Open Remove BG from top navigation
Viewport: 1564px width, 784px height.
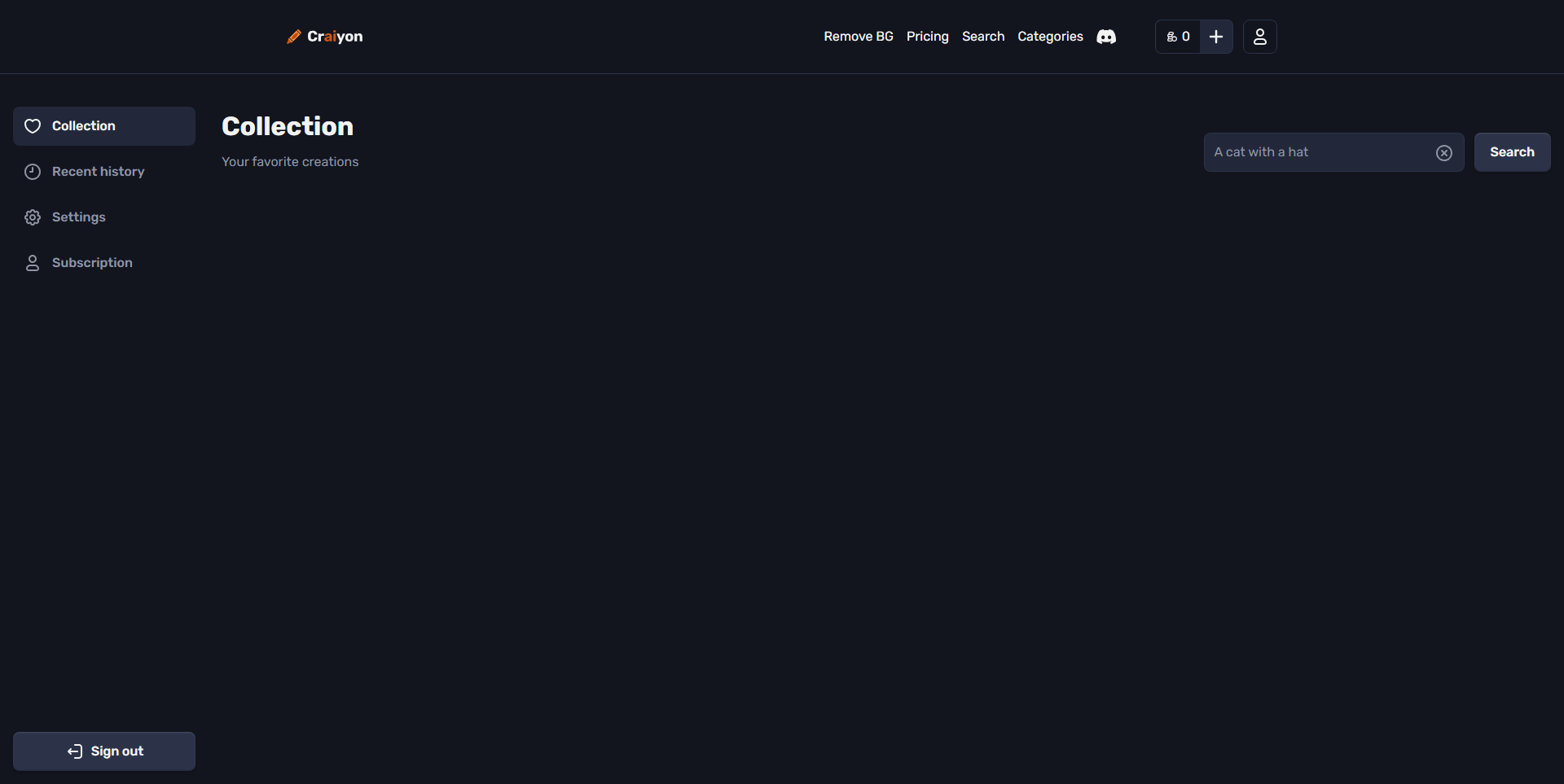(858, 37)
